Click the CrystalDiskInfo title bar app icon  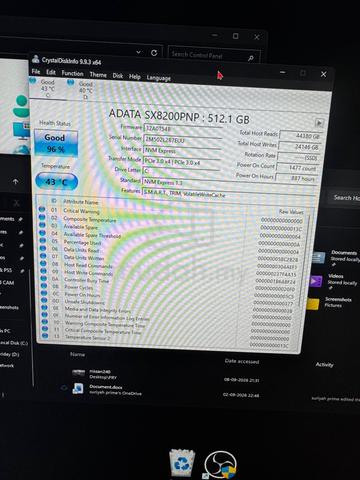point(36,59)
